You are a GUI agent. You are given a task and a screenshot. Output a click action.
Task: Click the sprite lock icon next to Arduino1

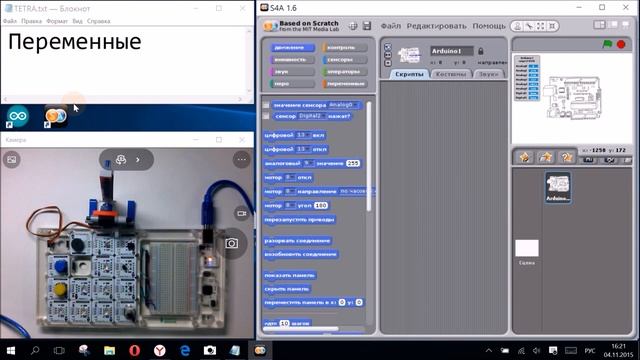click(481, 51)
